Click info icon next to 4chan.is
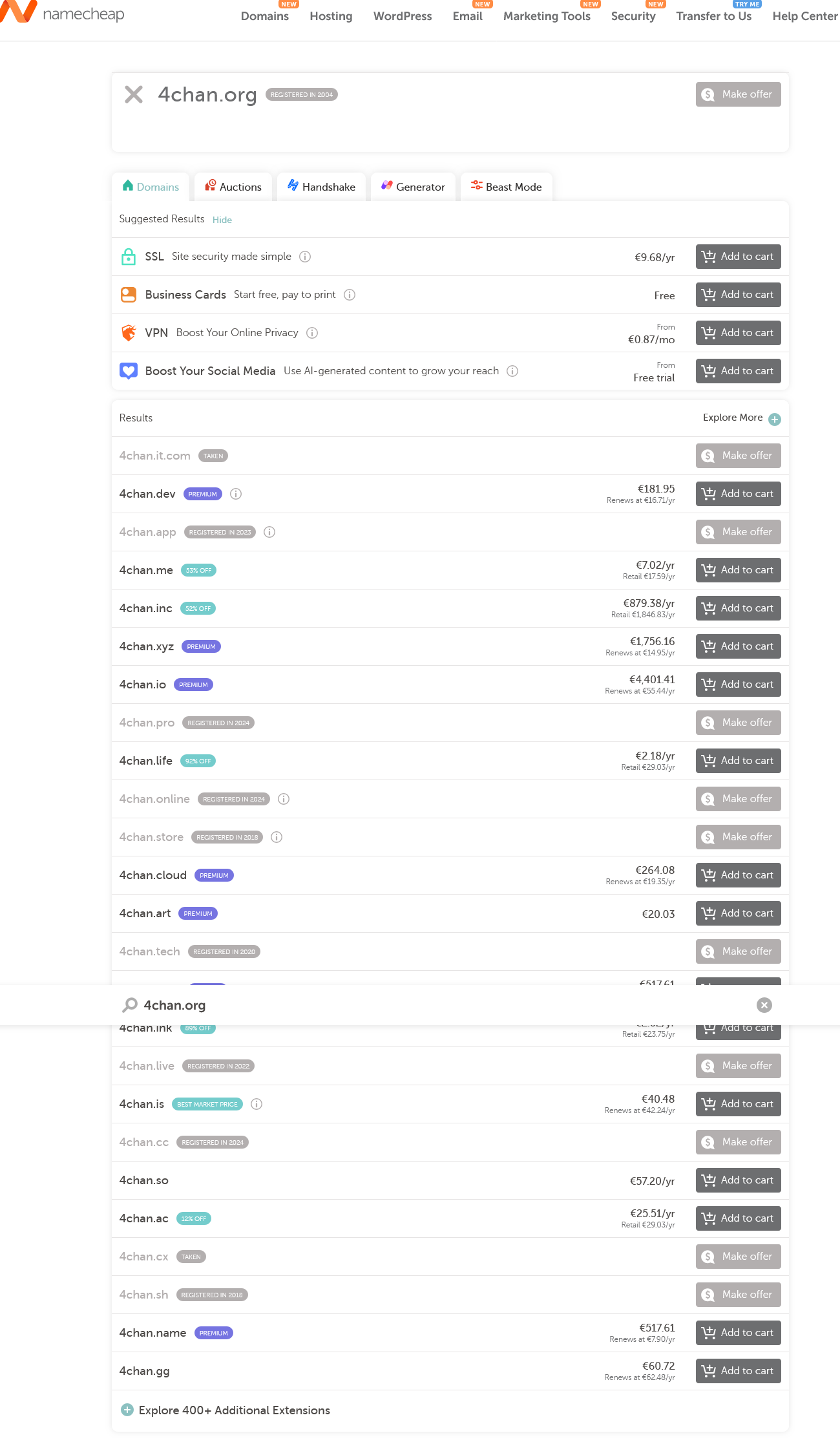Viewport: 840px width, 1444px height. tap(257, 1104)
